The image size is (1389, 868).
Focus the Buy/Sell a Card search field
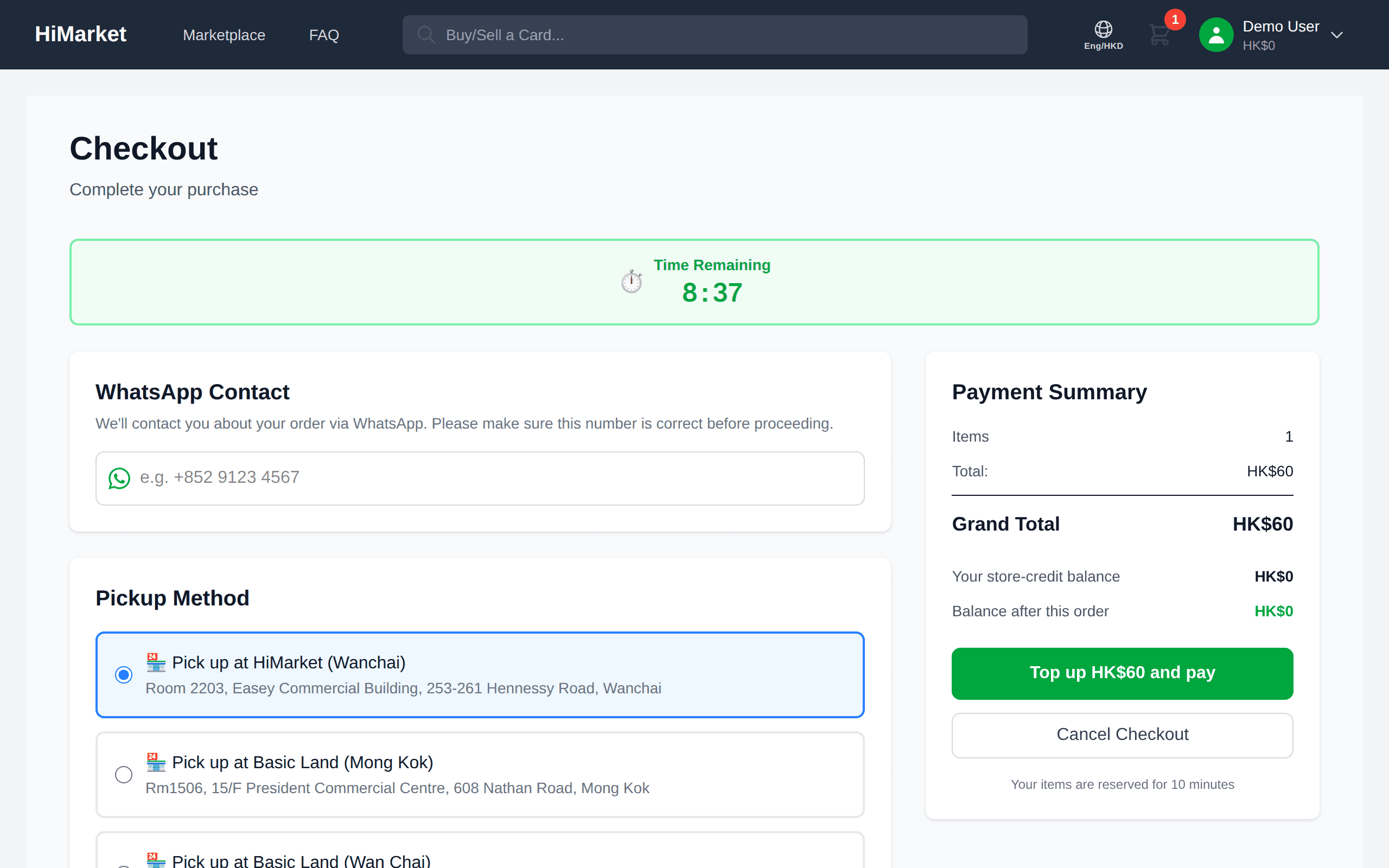tap(715, 35)
